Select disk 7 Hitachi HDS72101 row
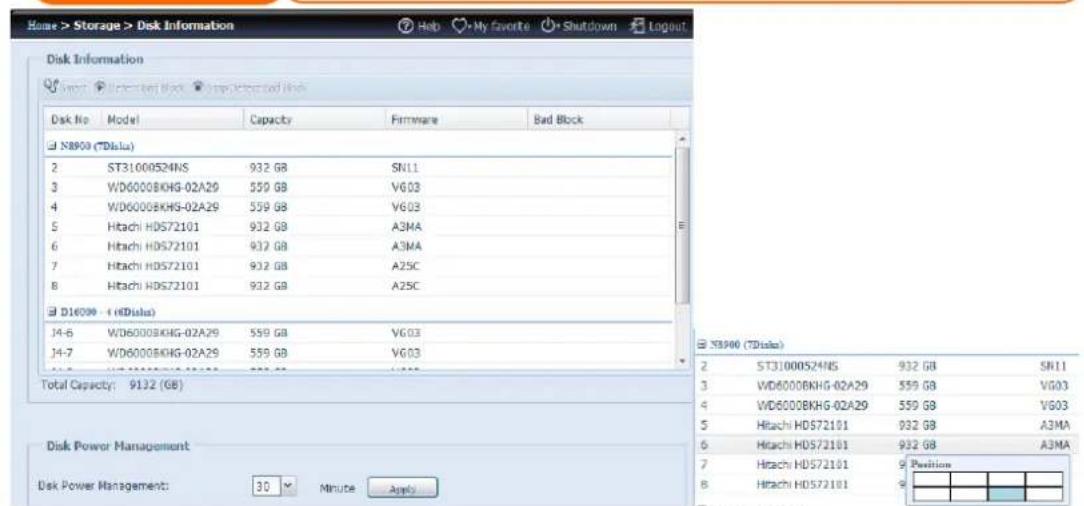1084x506 pixels. 359,266
